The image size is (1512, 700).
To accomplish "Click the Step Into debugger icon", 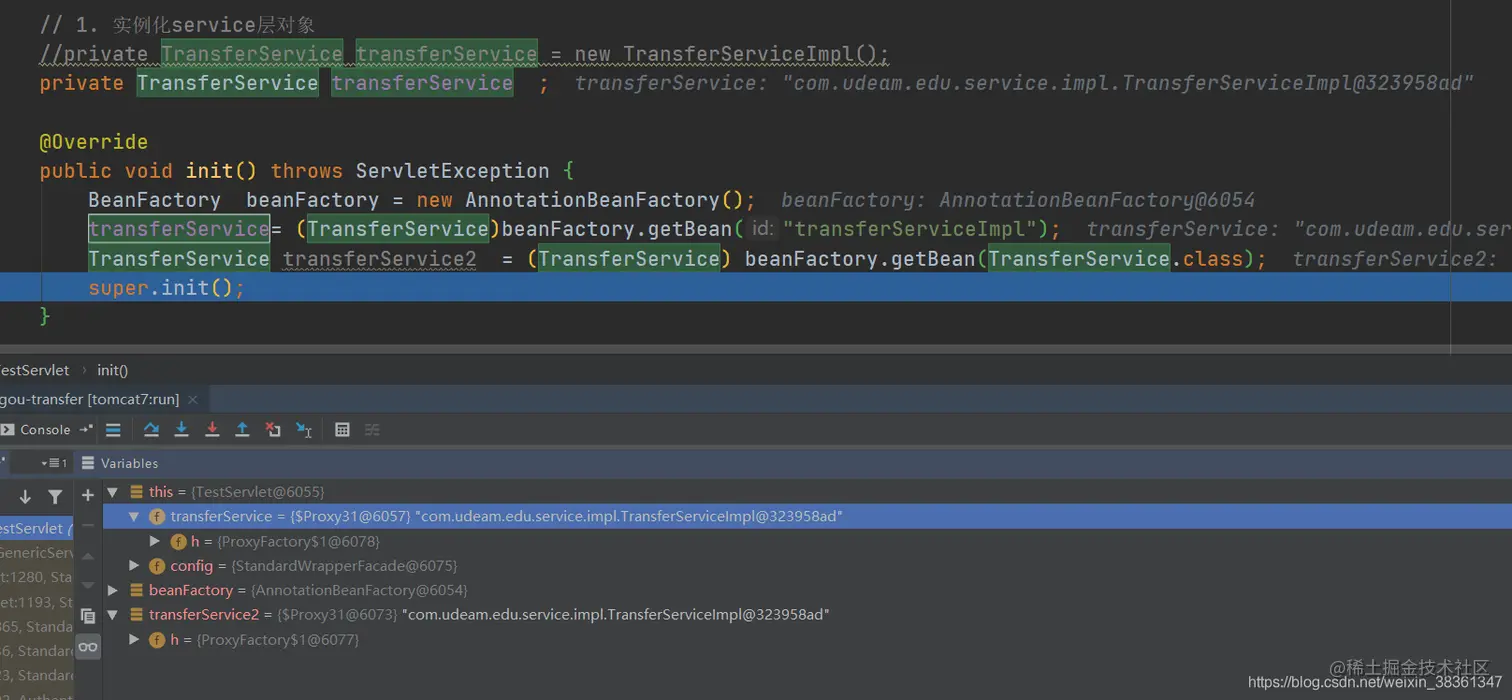I will [181, 429].
